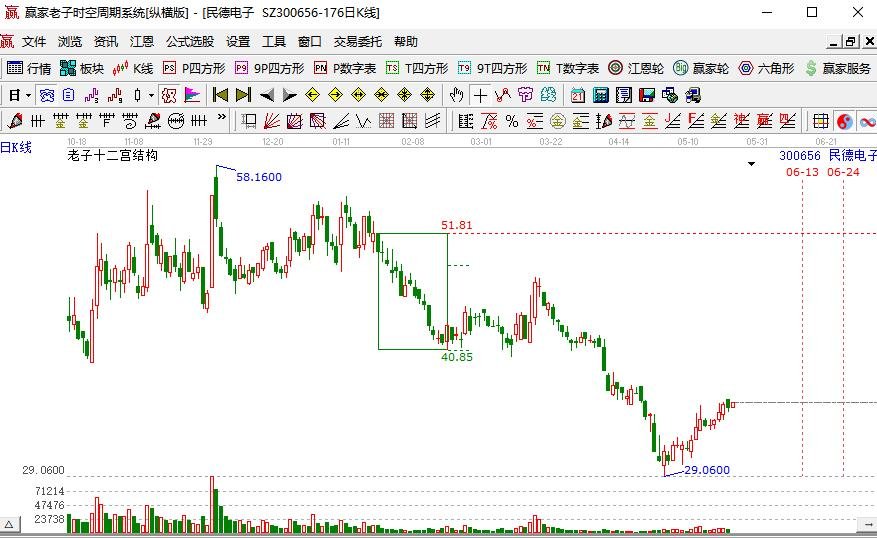Select the zigzag wave line tool
Viewport: 877px width, 538px height.
click(364, 121)
